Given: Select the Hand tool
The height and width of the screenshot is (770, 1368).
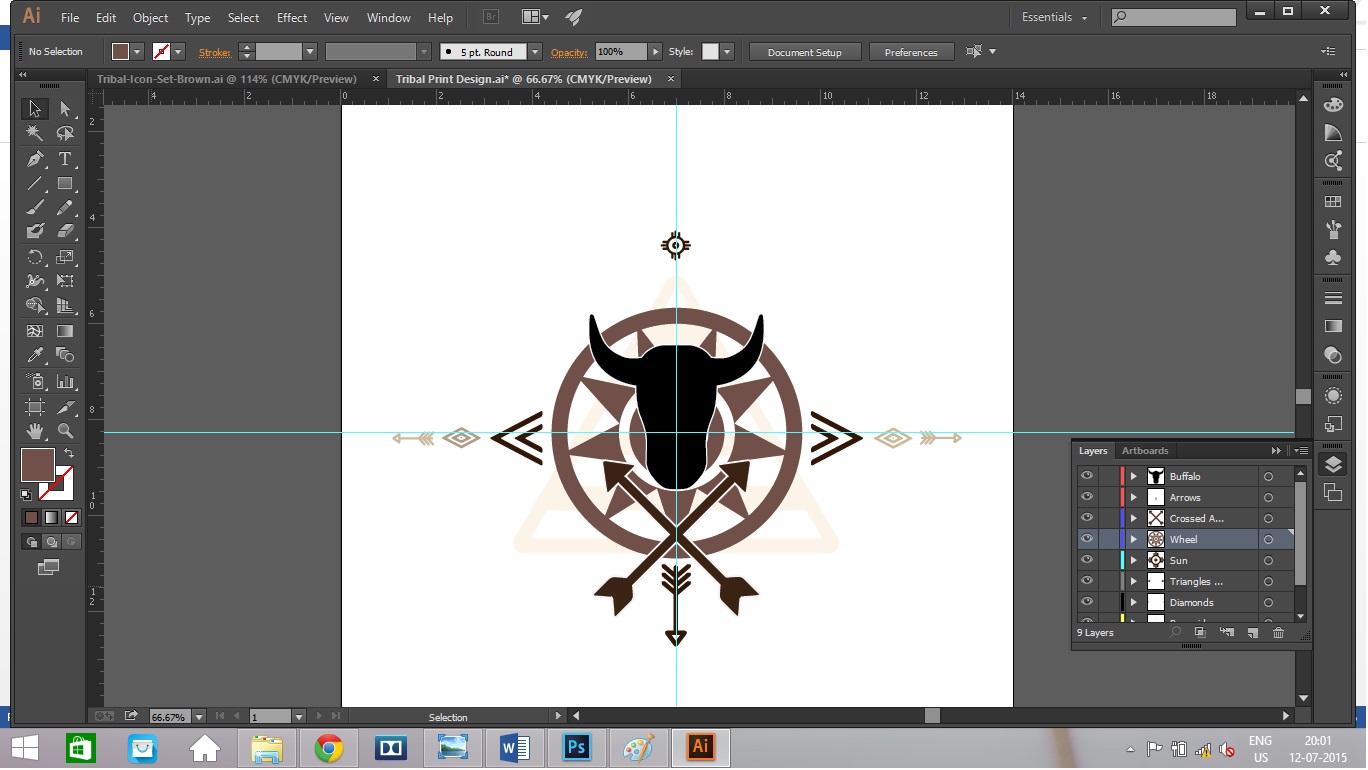Looking at the screenshot, I should [x=35, y=431].
